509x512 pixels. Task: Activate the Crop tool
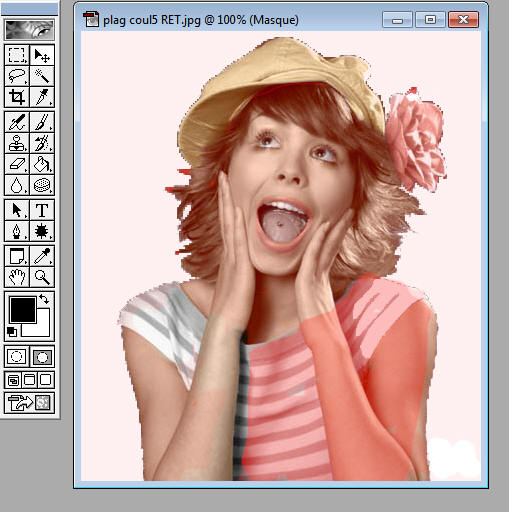click(x=17, y=97)
